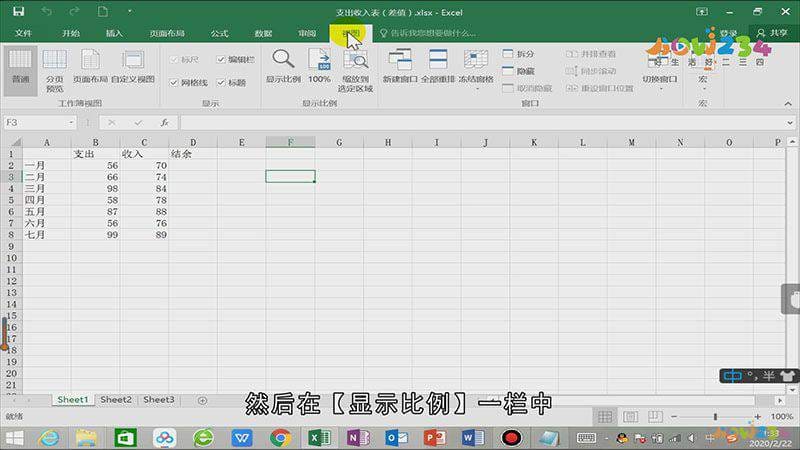The height and width of the screenshot is (450, 800).
Task: Click the 100% zoom level in status bar
Action: [x=782, y=417]
